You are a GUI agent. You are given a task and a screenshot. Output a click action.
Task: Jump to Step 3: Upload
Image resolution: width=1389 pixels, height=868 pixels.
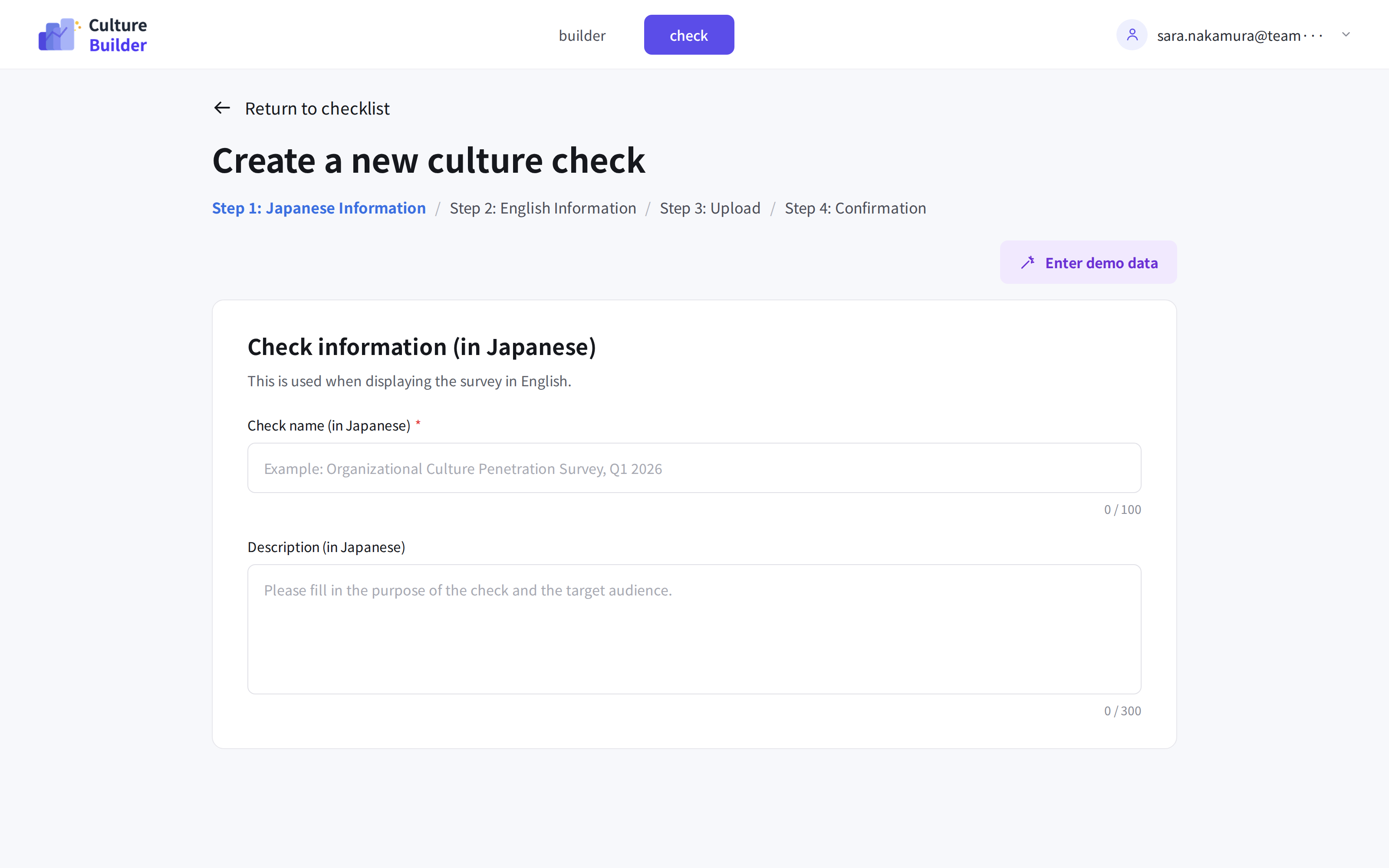click(710, 208)
